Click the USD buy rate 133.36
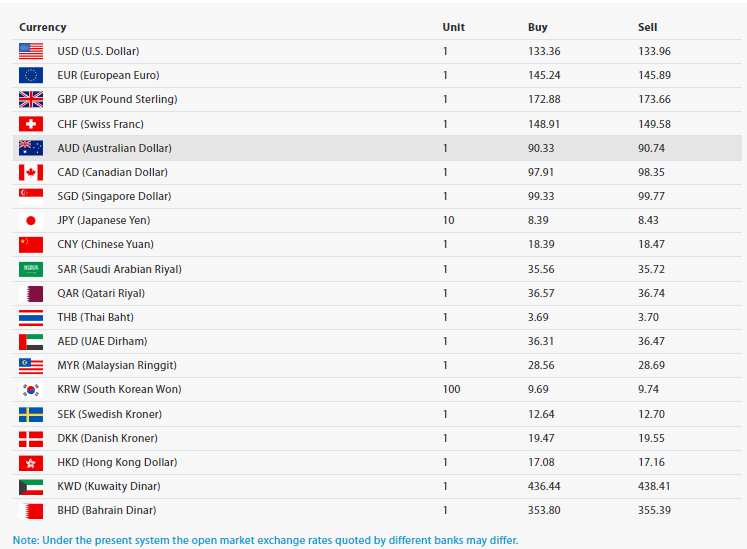 (x=544, y=51)
